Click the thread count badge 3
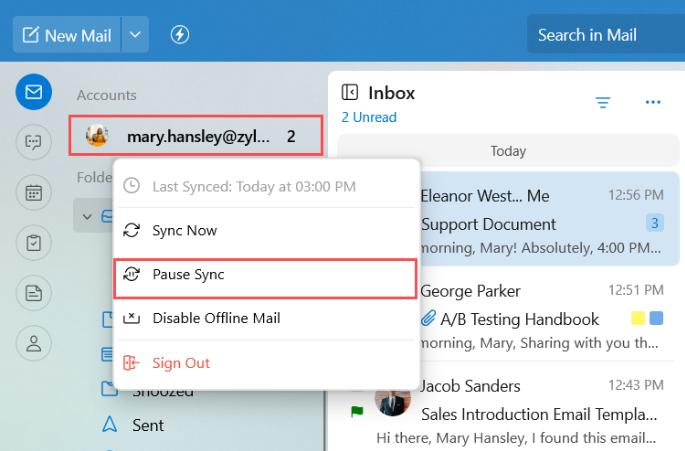 pos(655,223)
